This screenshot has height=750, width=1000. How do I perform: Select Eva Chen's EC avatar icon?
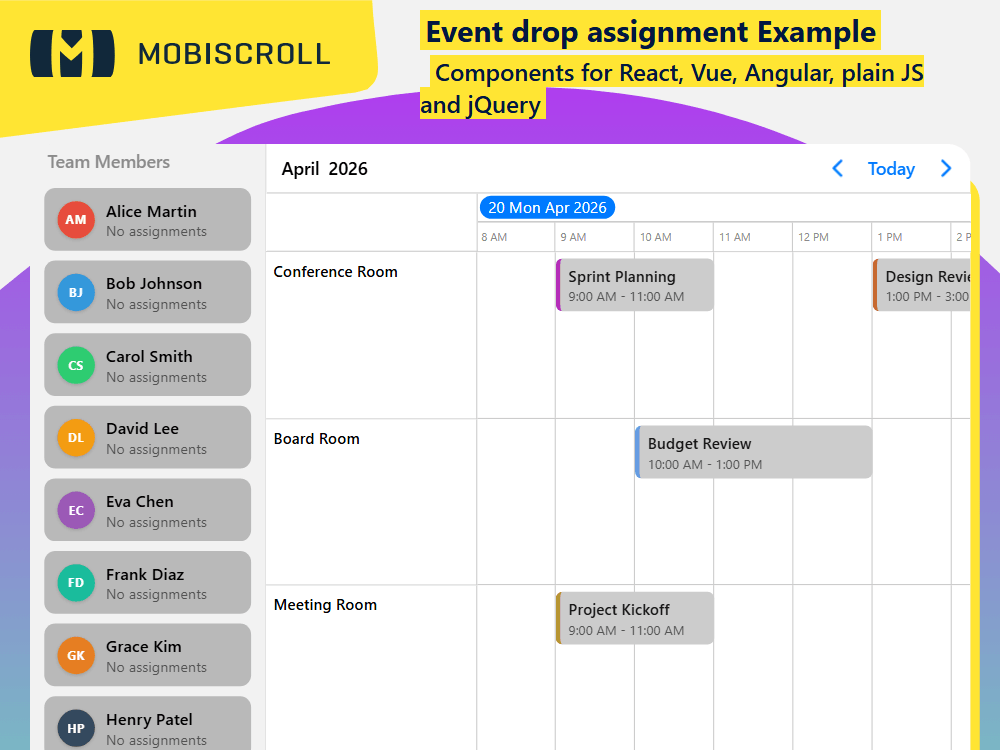pos(75,510)
